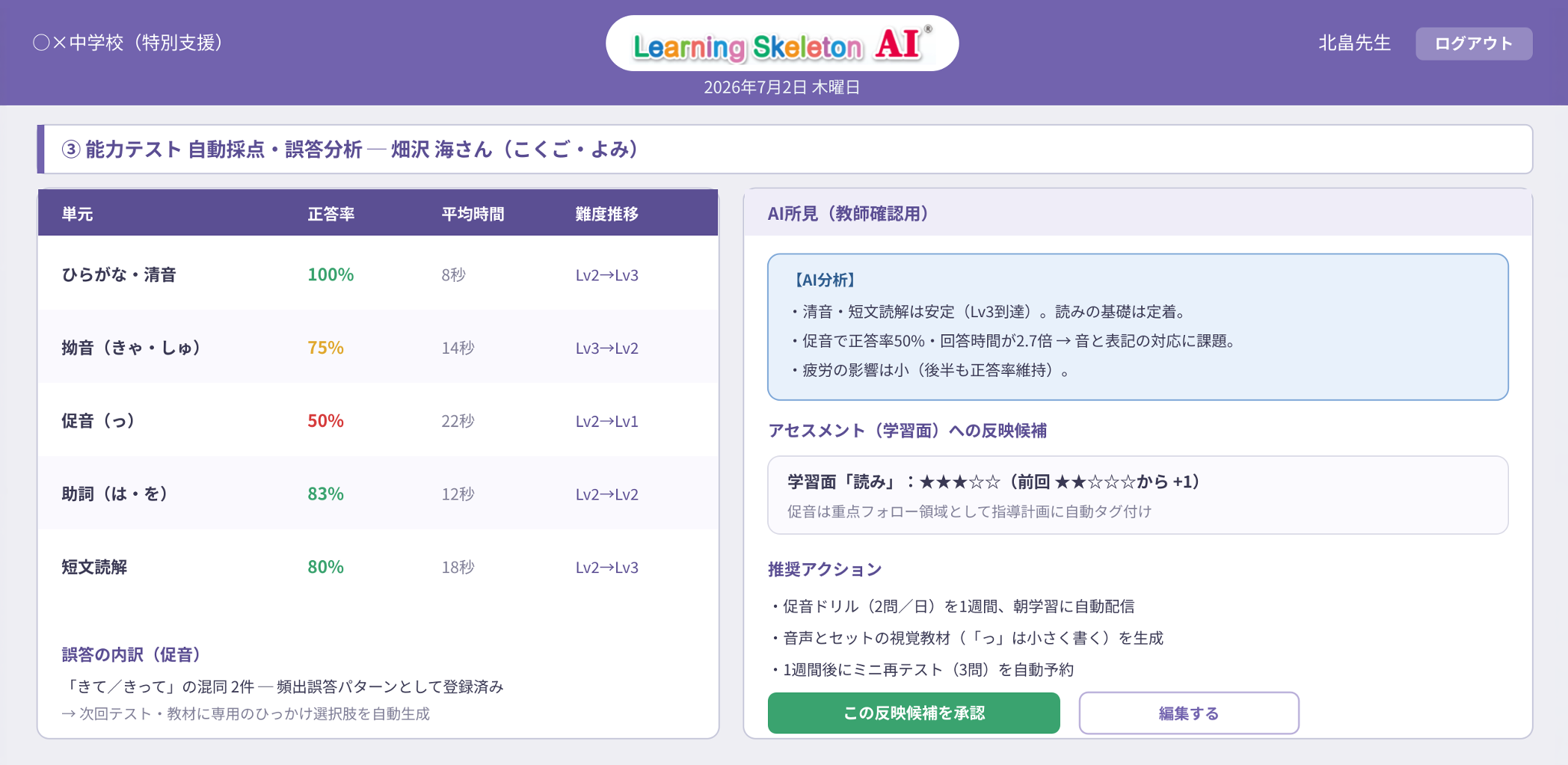
Task: Click the Lv3→Lv2 difficulty cell
Action: [606, 348]
